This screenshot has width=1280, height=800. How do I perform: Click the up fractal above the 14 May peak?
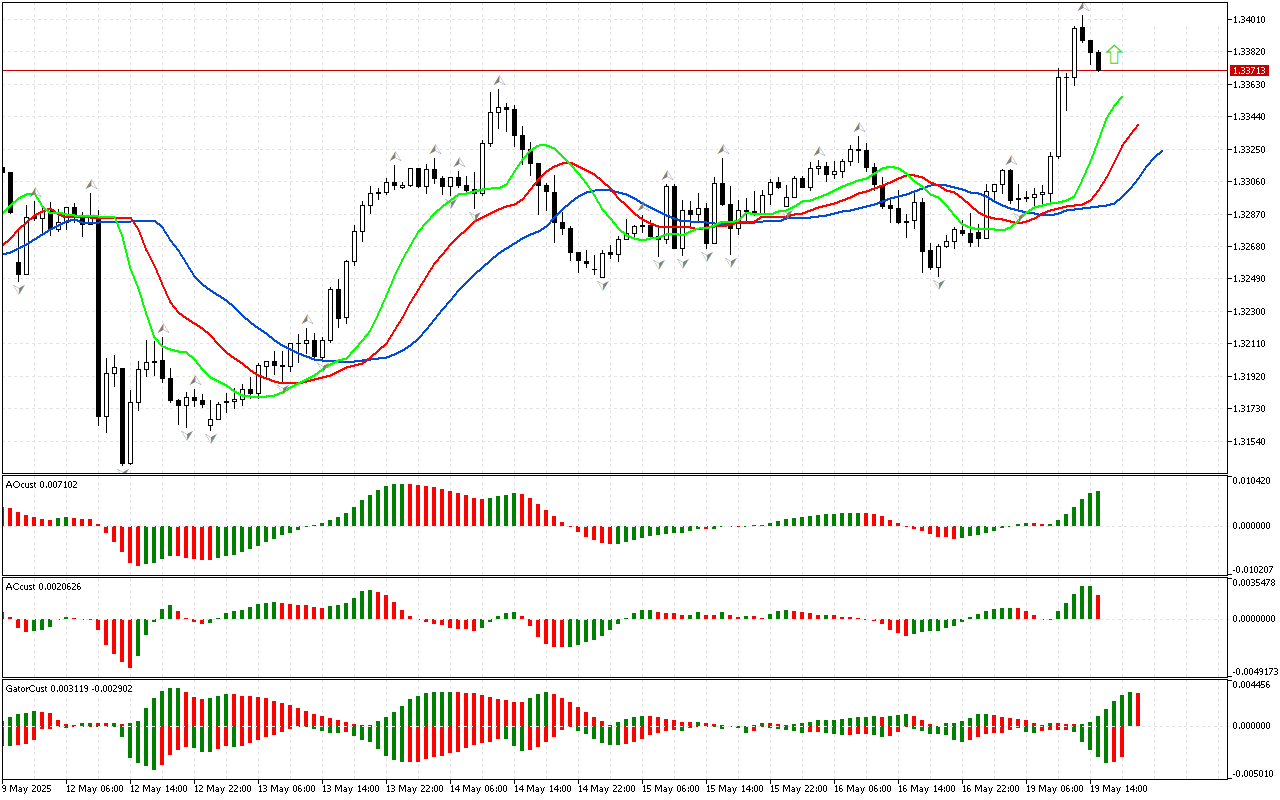point(497,80)
